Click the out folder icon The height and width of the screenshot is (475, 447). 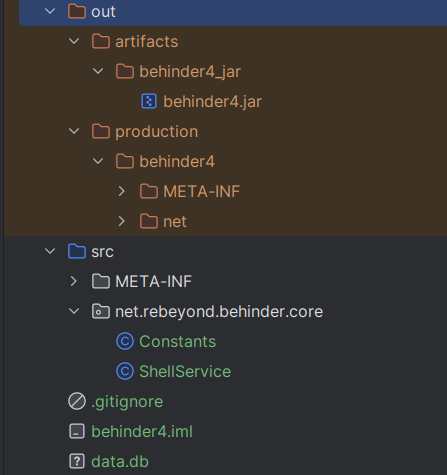pos(77,11)
